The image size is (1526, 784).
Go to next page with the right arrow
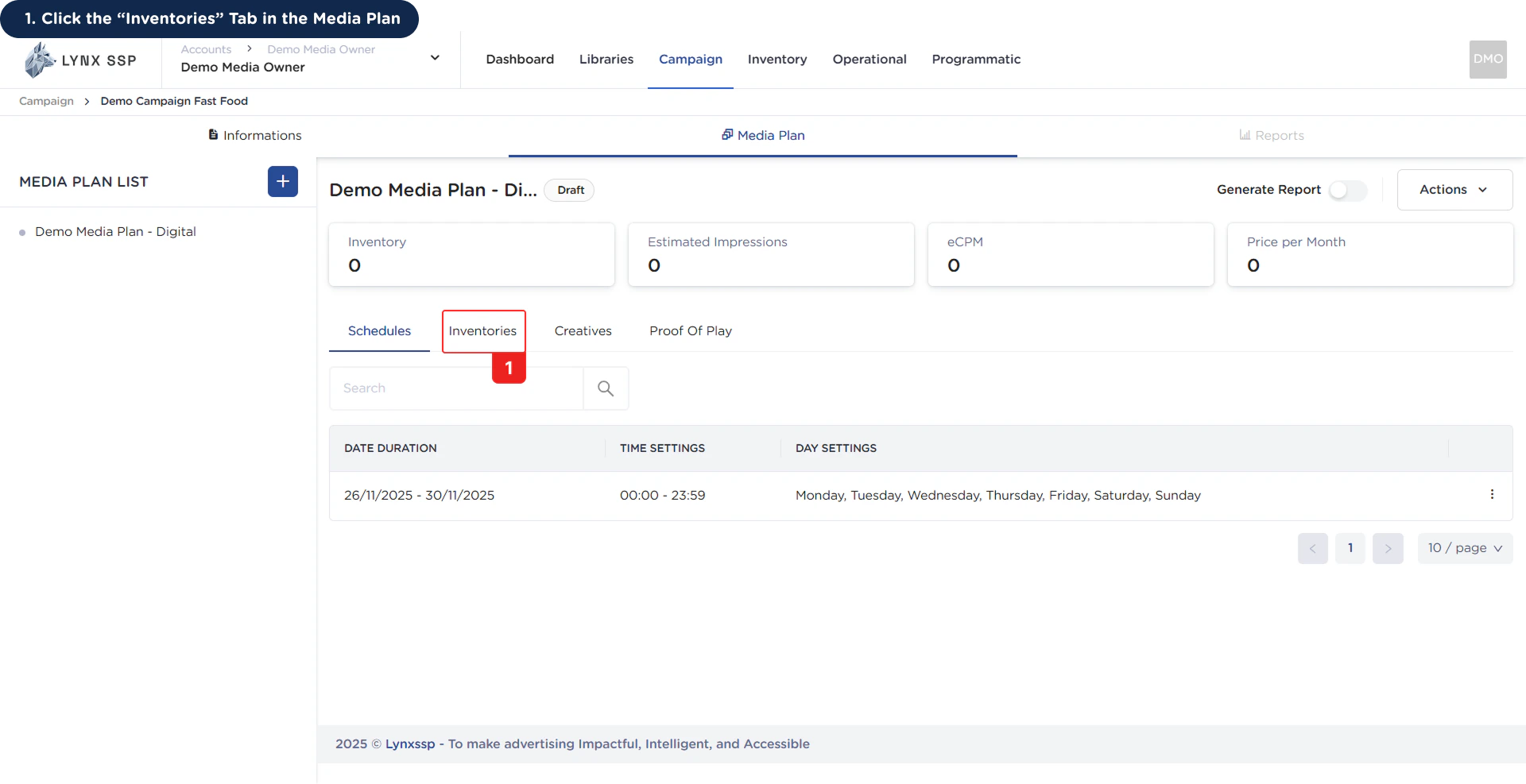point(1388,548)
